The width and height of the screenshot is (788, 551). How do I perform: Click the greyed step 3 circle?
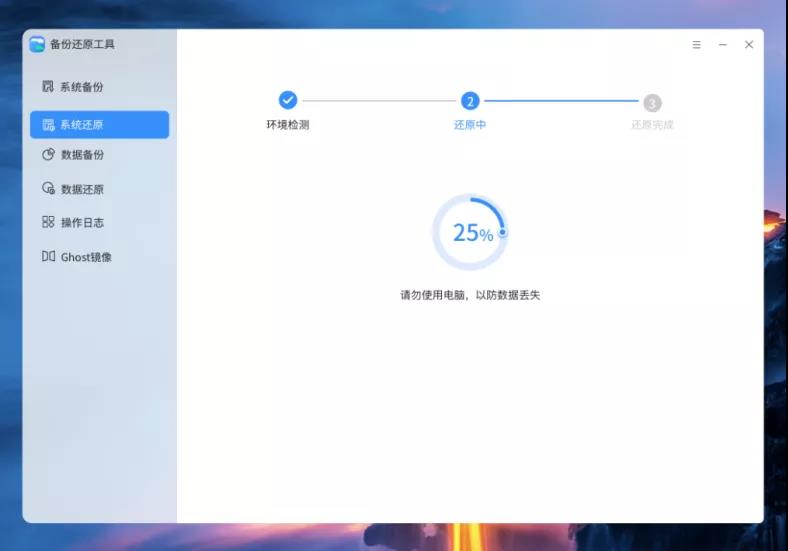point(652,102)
